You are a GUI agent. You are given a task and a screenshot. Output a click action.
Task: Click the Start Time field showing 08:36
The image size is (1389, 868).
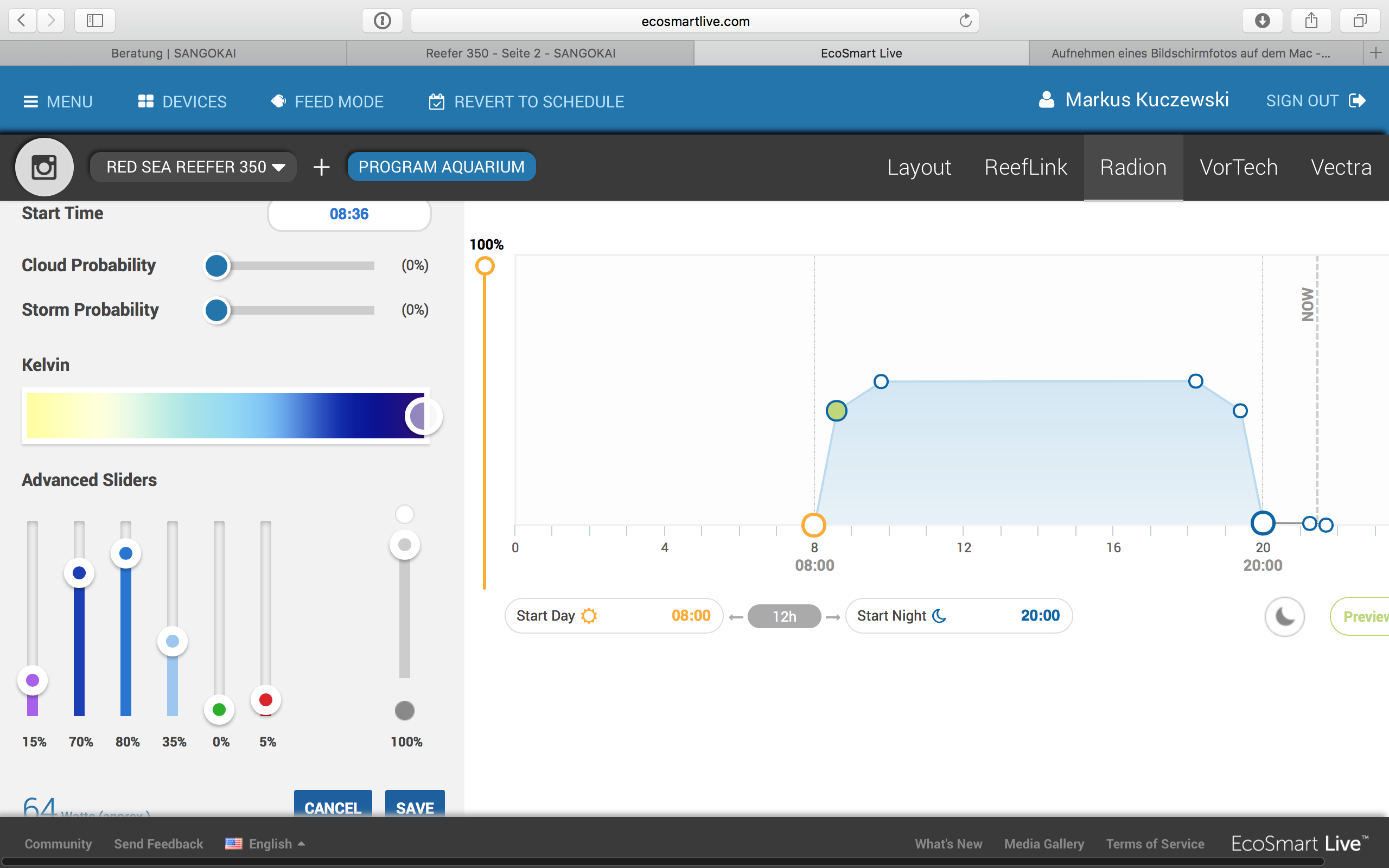[349, 214]
